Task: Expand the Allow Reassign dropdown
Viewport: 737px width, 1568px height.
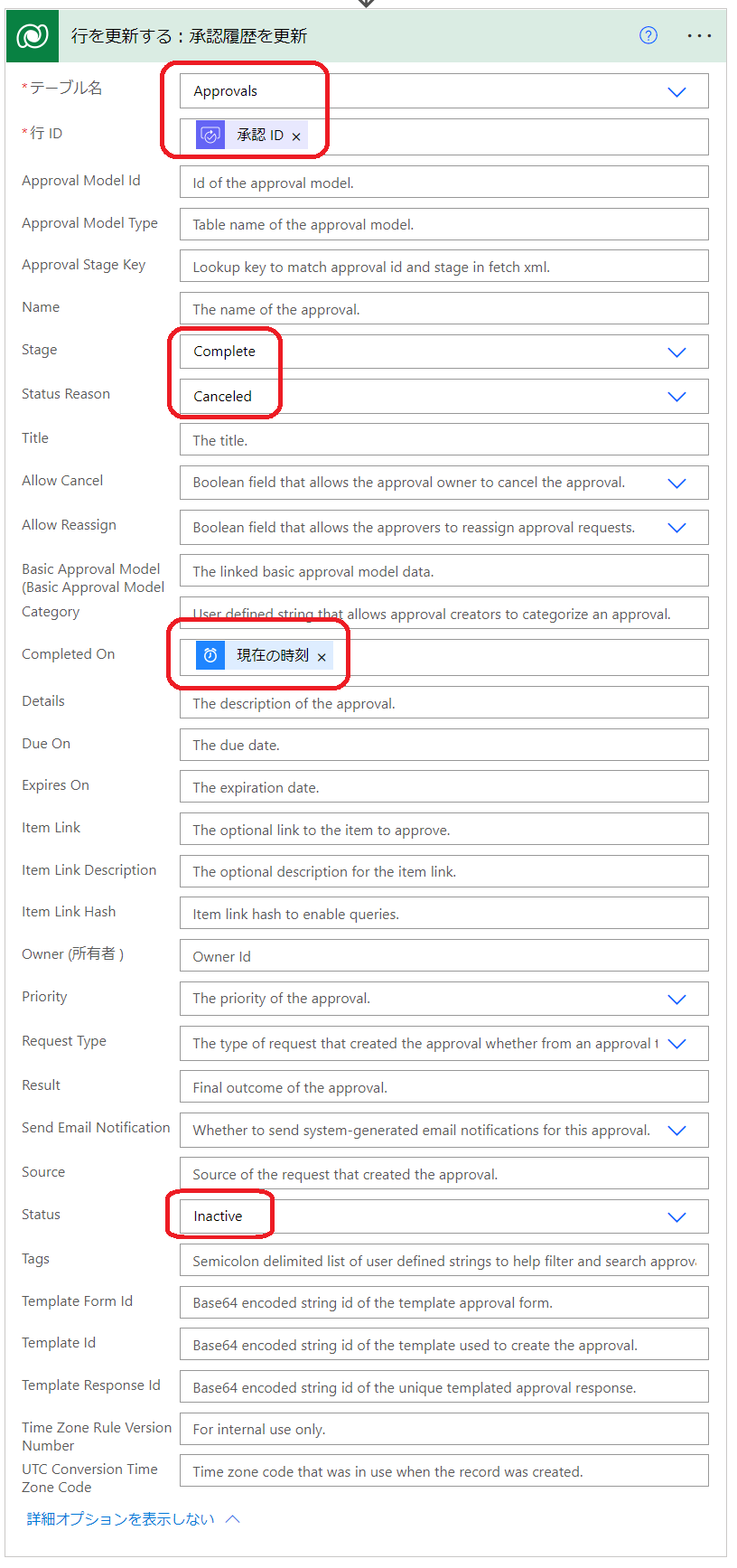Action: 443,528
